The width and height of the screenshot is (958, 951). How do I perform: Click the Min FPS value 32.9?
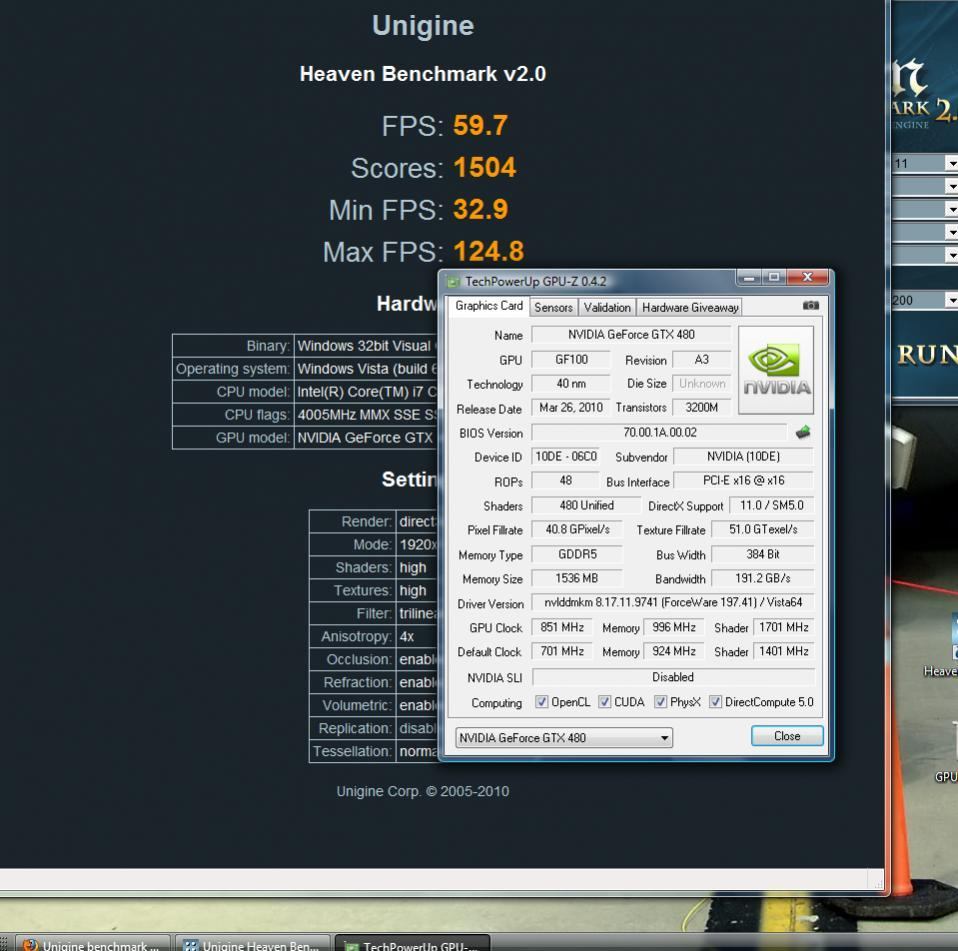tap(480, 210)
